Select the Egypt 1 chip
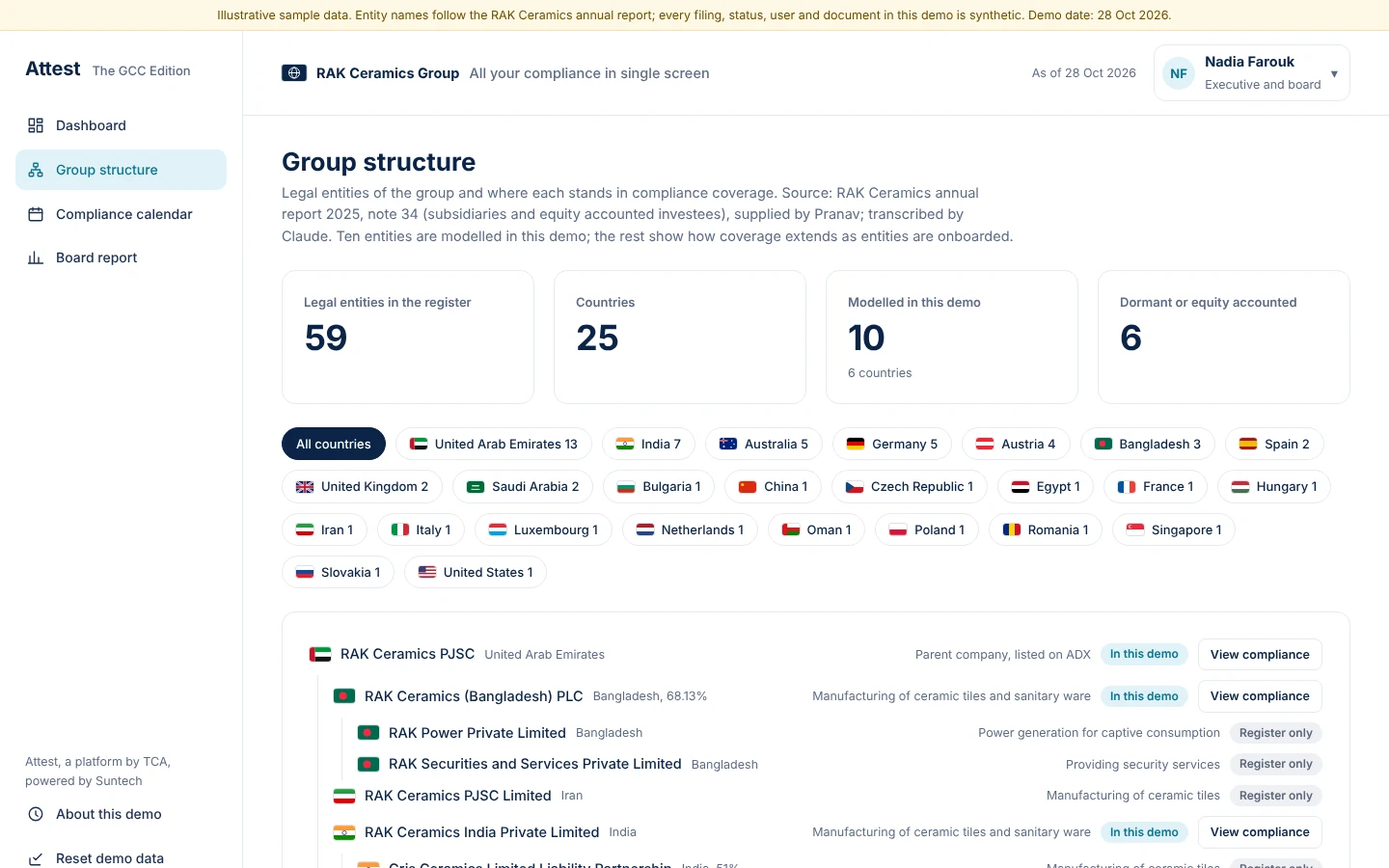Screen dimensions: 1389x868 1046,487
